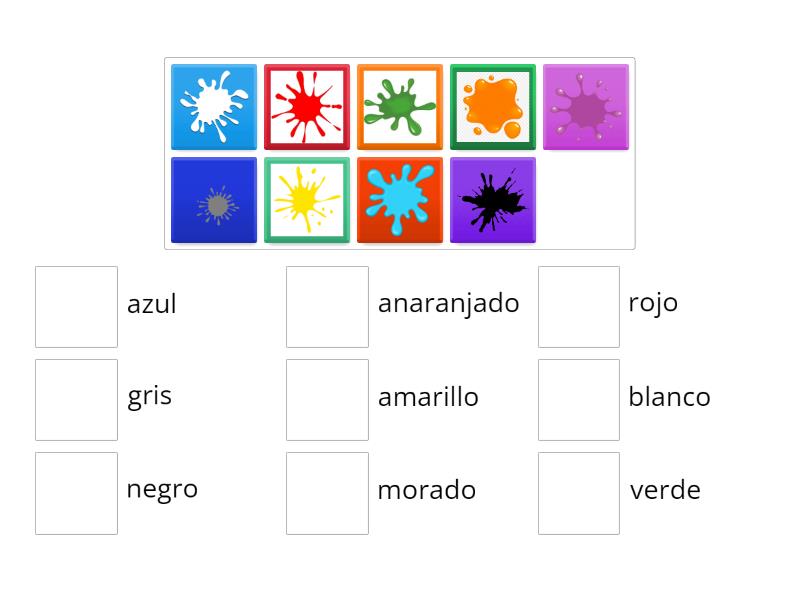The image size is (800, 600).
Task: Select the purple paint splat tile
Action: click(x=586, y=106)
